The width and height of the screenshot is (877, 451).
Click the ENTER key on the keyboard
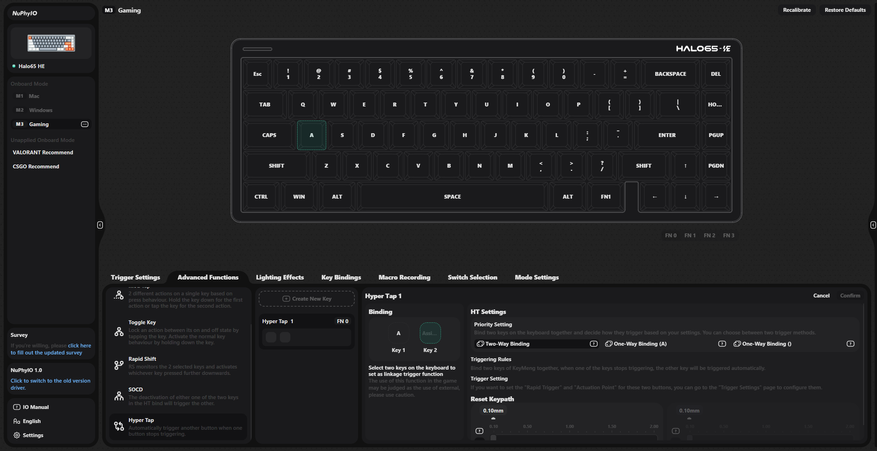(667, 135)
